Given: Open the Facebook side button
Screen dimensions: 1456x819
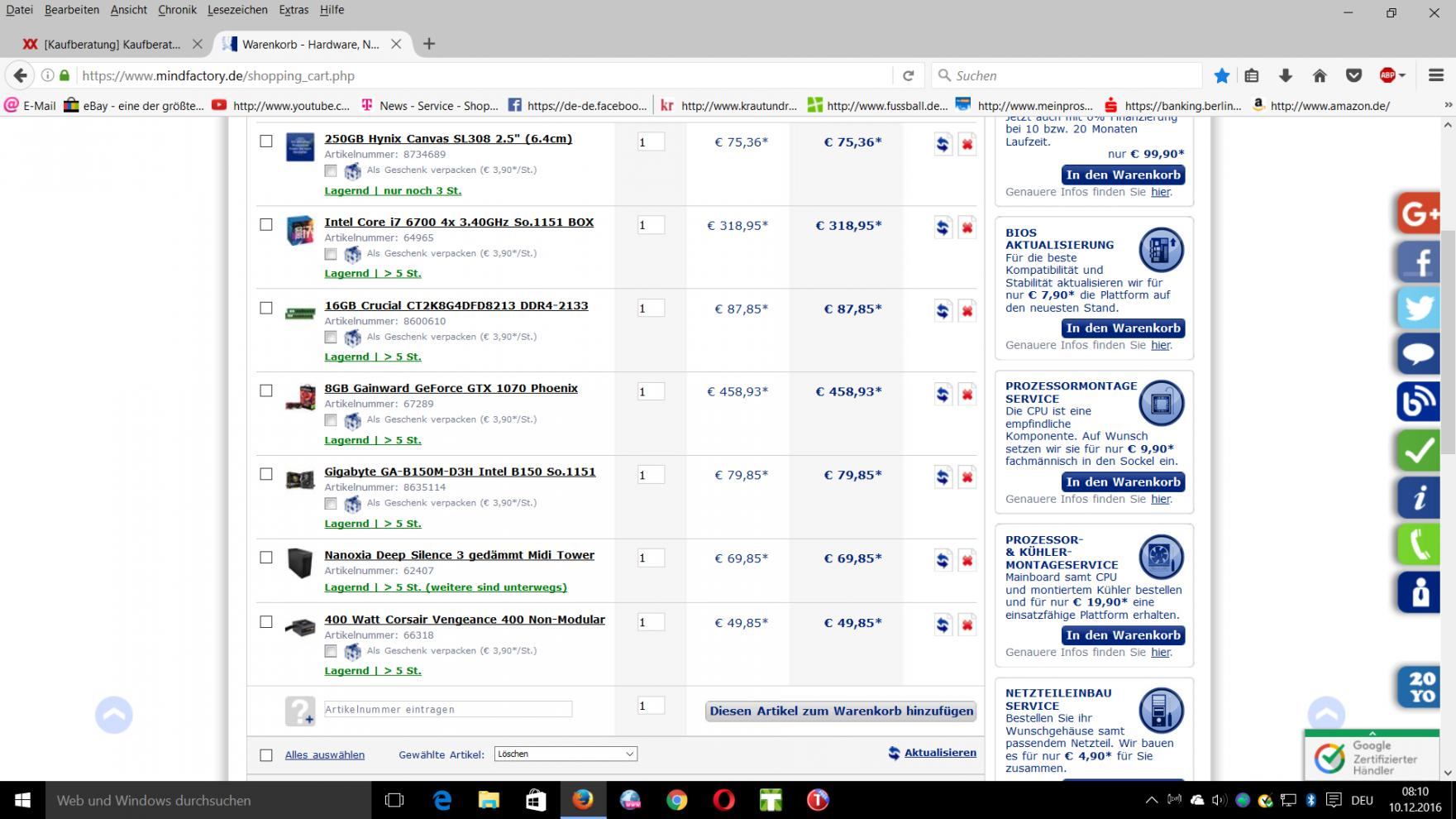Looking at the screenshot, I should coord(1419,261).
